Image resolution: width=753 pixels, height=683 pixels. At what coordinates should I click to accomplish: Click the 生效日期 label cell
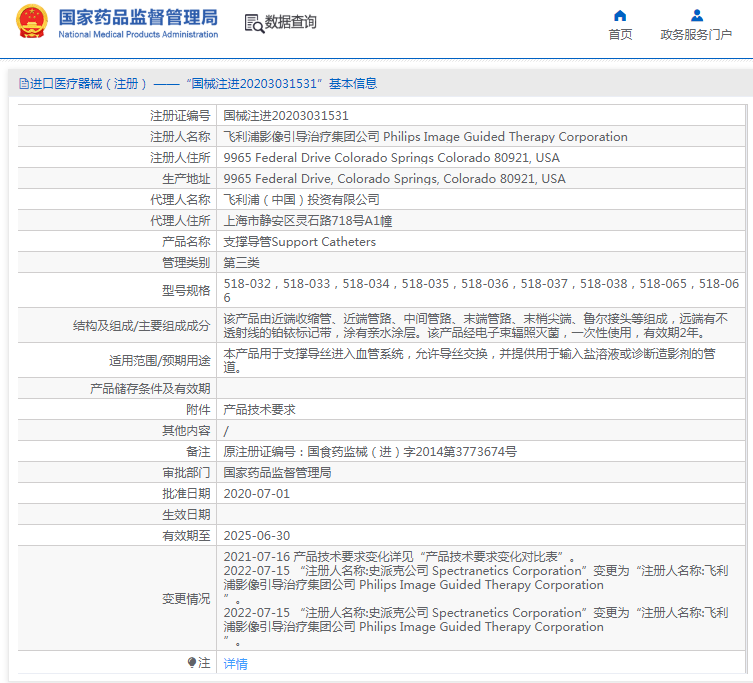click(117, 515)
